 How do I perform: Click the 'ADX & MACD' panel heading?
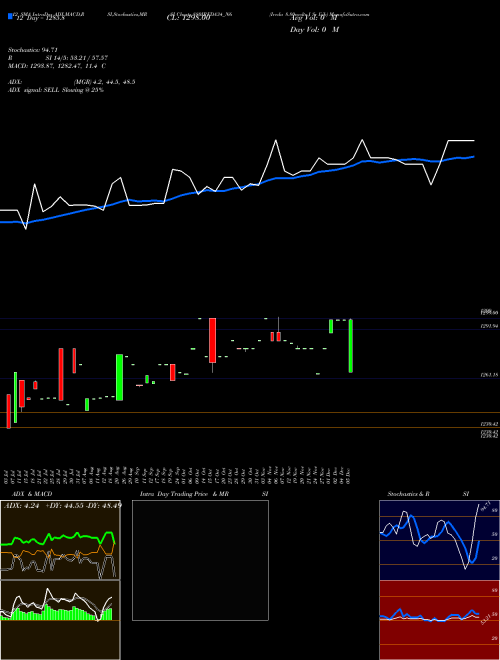[x=32, y=494]
